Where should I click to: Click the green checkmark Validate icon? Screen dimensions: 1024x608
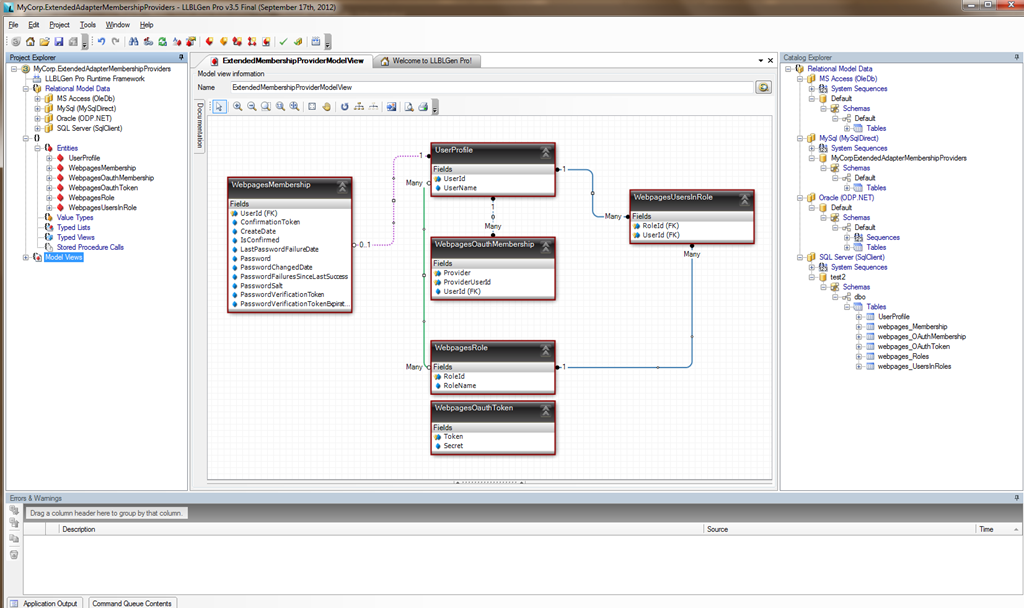tap(283, 42)
